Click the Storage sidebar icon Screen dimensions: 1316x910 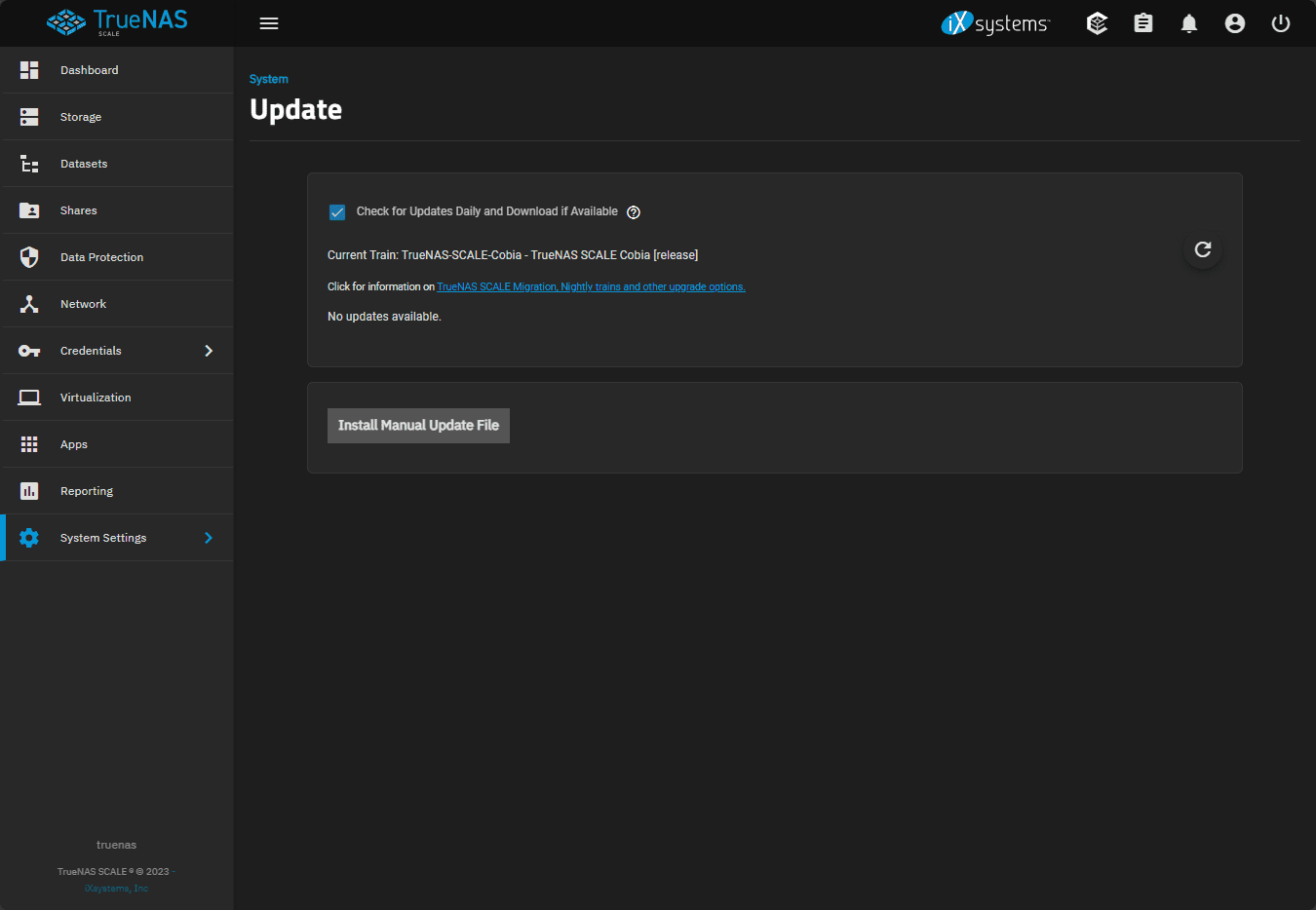(x=29, y=117)
